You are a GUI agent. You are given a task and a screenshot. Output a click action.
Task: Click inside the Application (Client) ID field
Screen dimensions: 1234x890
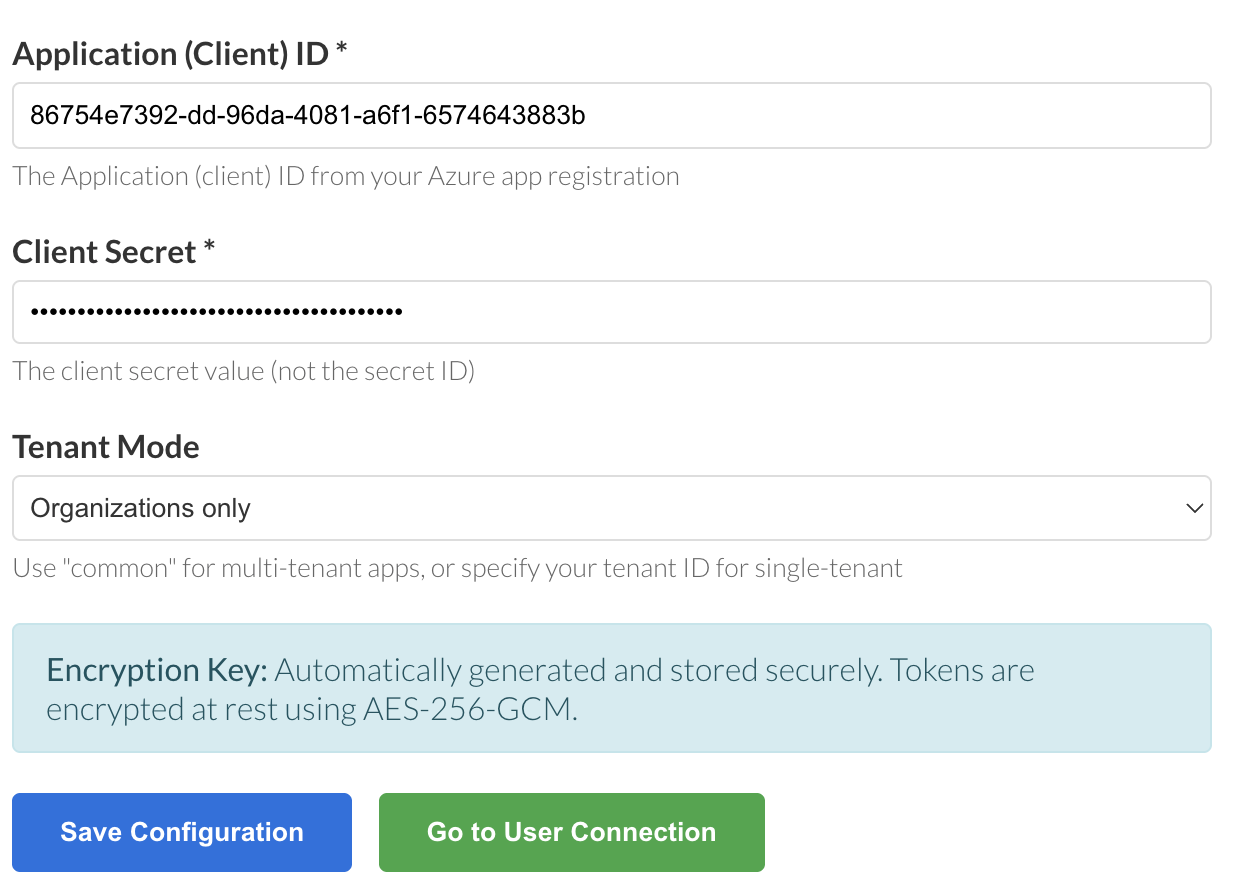coord(611,115)
